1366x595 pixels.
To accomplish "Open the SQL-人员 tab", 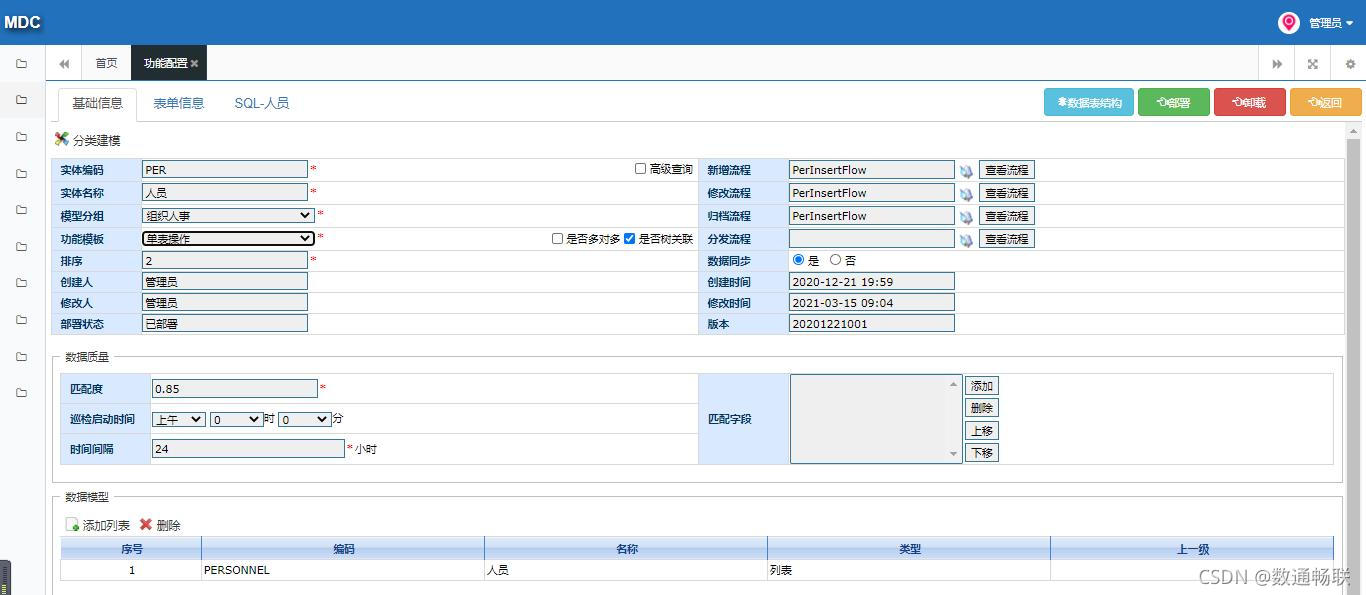I will (x=262, y=103).
